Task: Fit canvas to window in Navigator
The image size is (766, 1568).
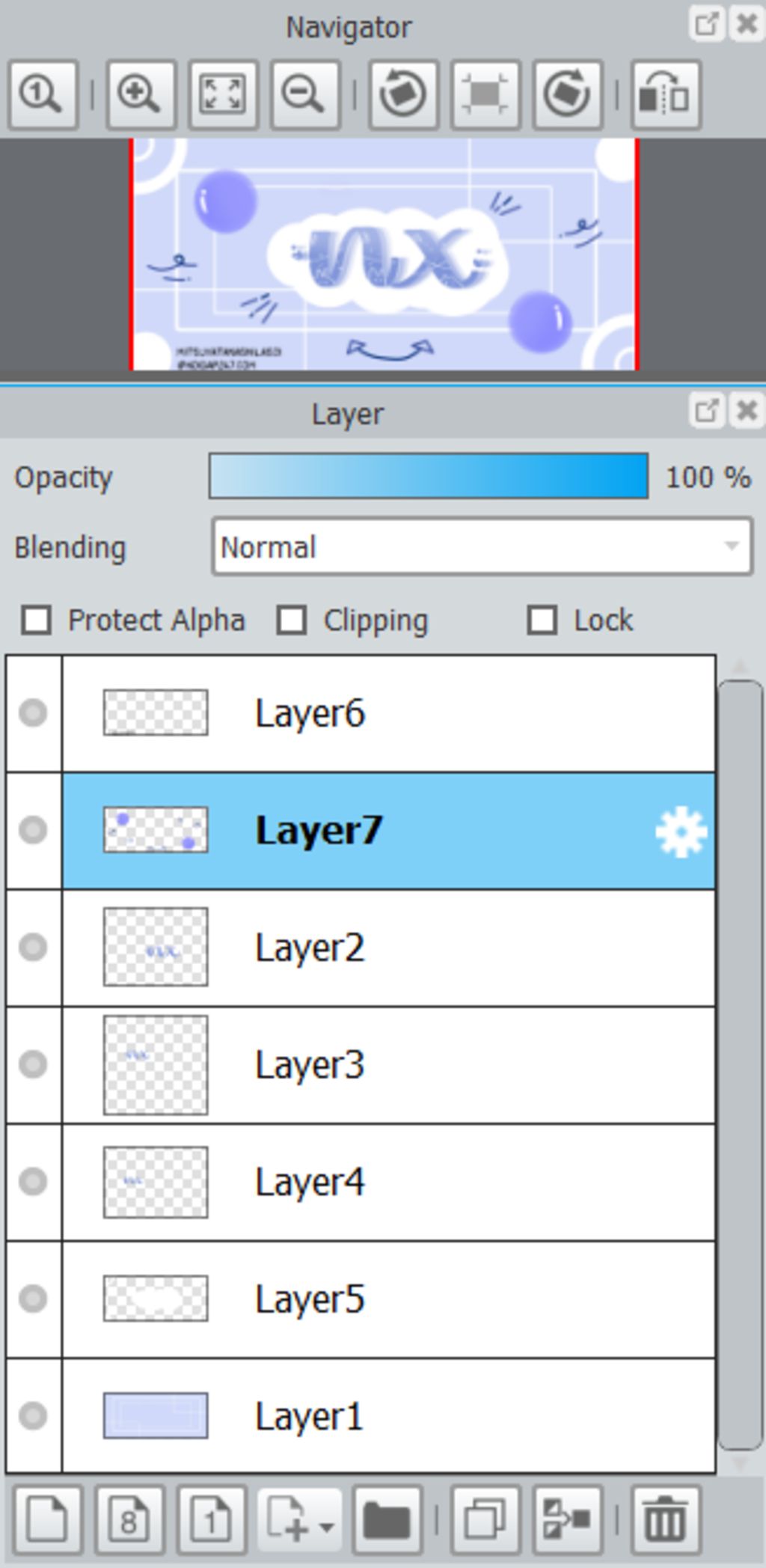Action: (x=222, y=94)
